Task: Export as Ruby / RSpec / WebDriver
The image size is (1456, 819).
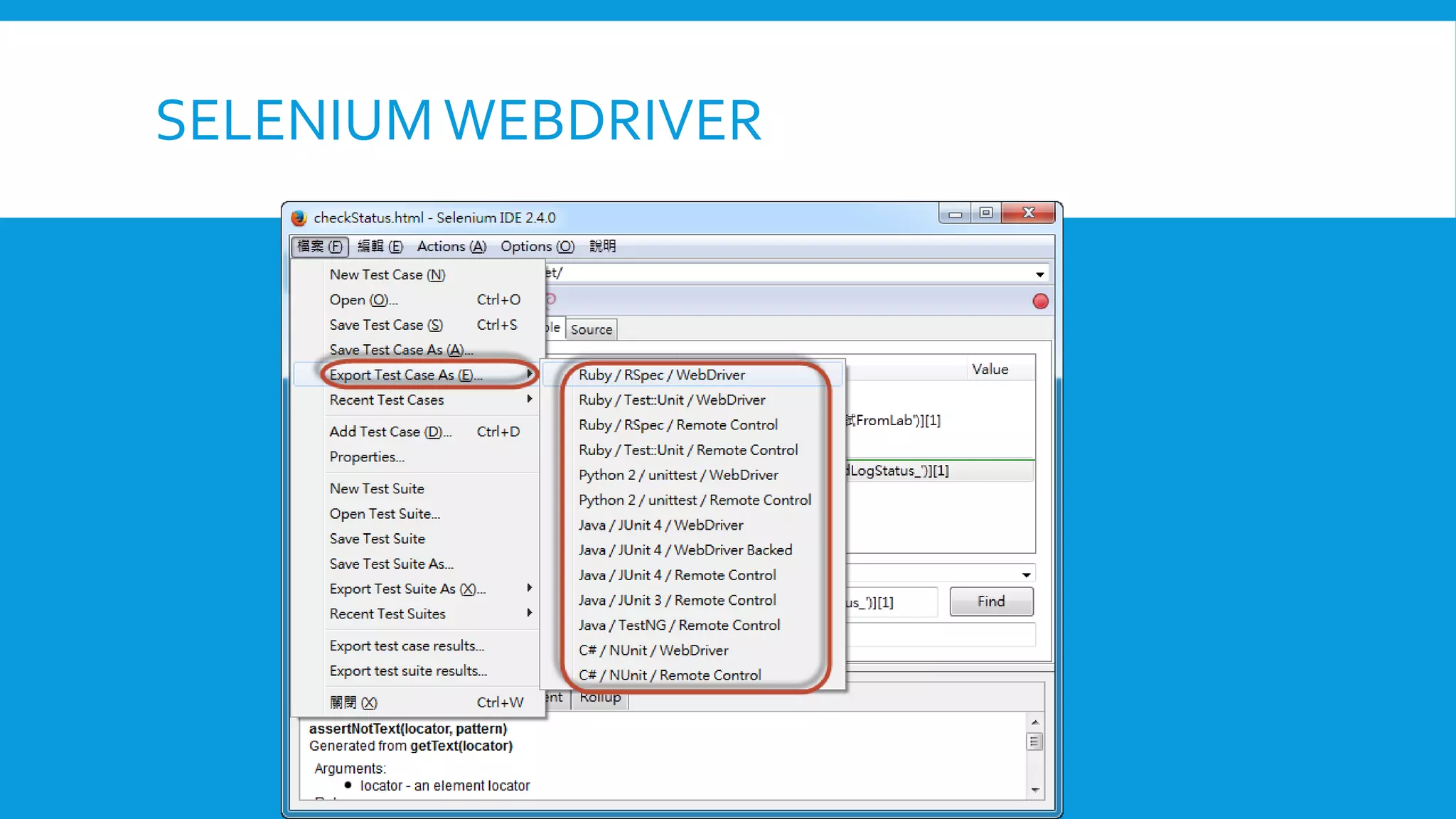Action: click(693, 375)
